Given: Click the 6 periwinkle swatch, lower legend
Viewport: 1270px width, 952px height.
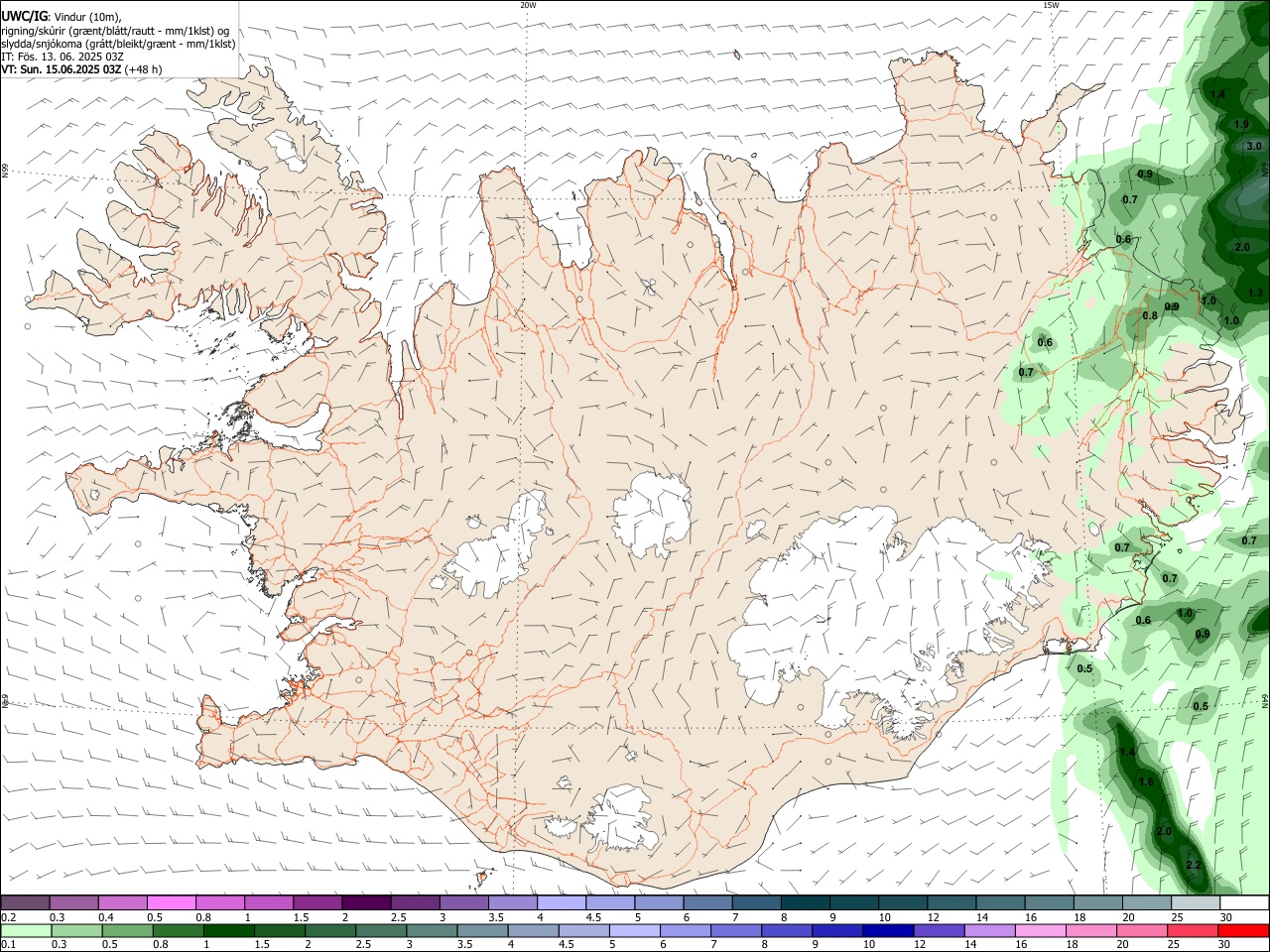Looking at the screenshot, I should point(685,931).
